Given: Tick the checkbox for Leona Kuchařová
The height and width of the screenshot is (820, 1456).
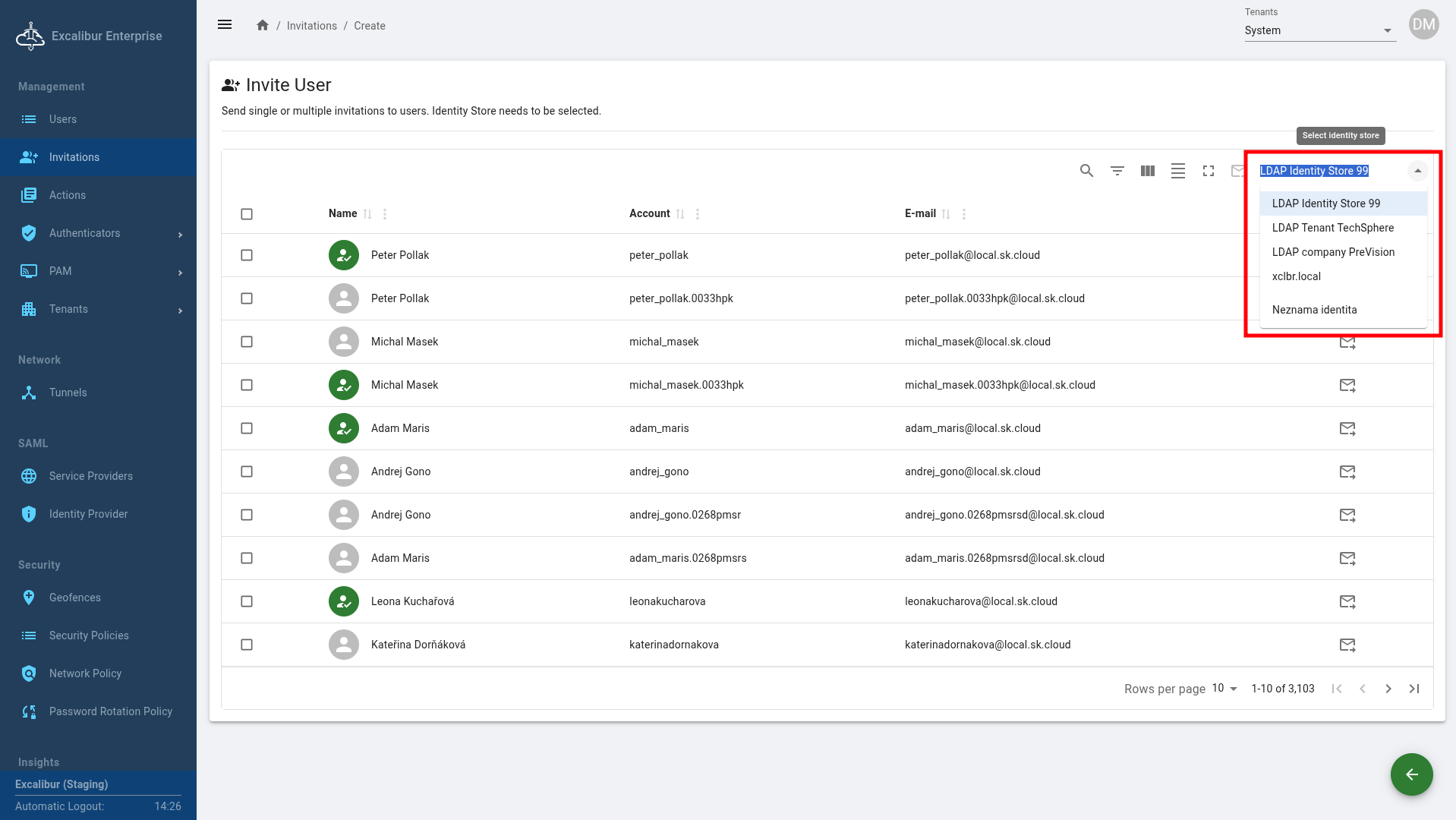Looking at the screenshot, I should [x=247, y=601].
